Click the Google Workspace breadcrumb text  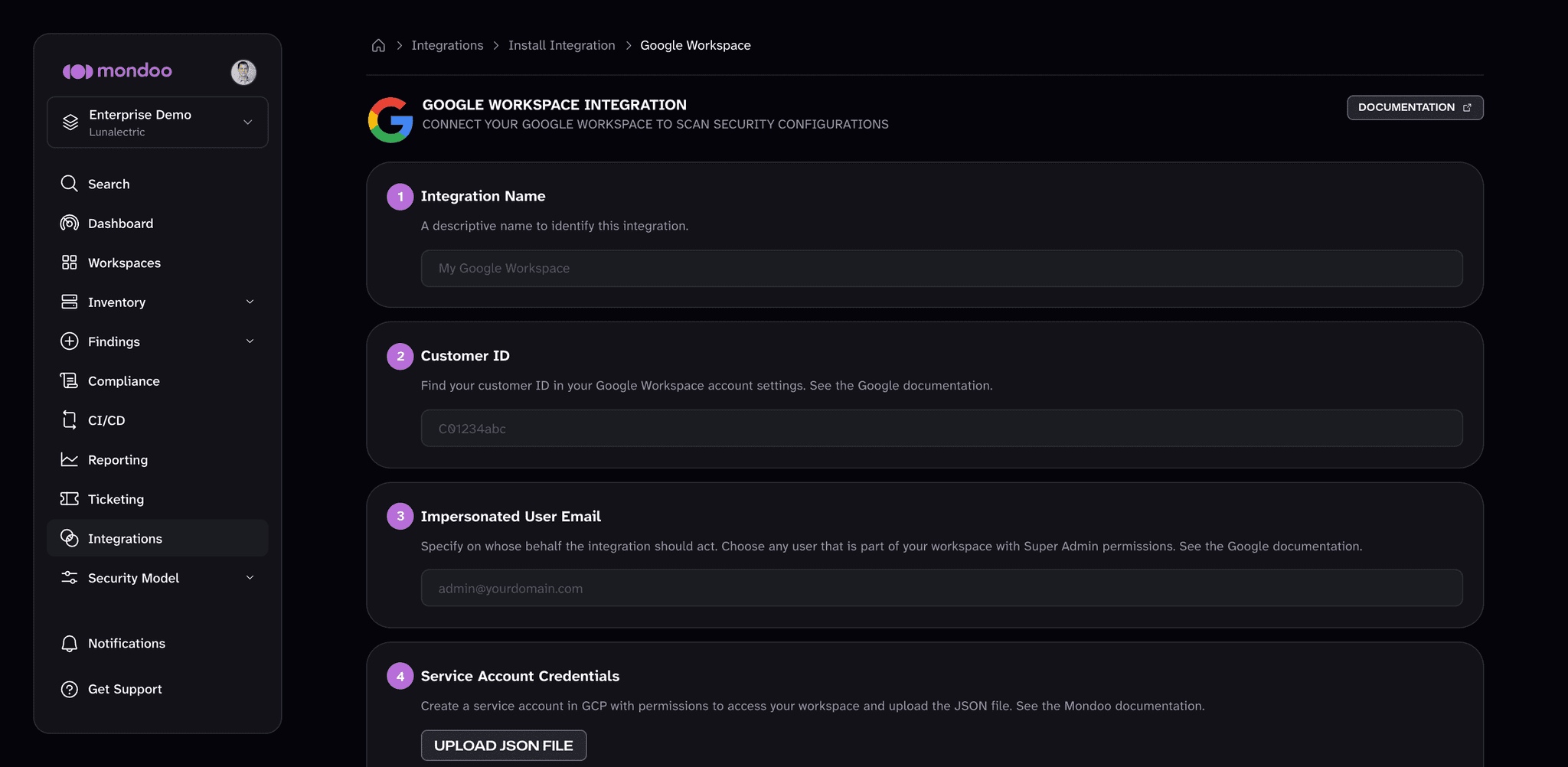[695, 45]
